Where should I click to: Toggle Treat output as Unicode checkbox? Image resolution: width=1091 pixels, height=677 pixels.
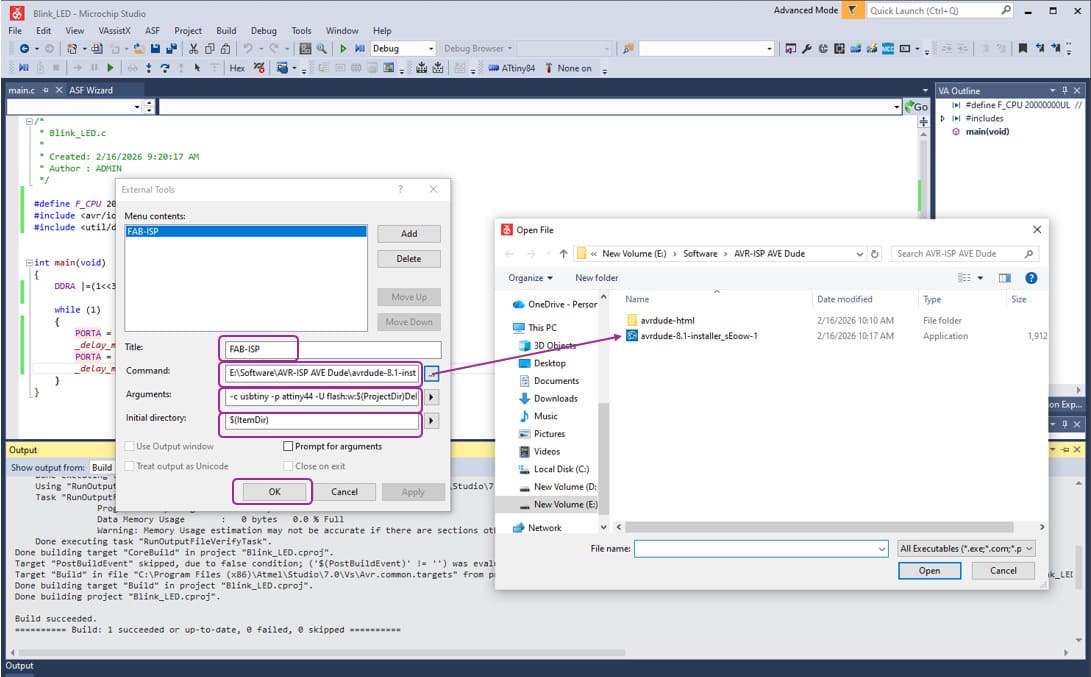pyautogui.click(x=129, y=466)
